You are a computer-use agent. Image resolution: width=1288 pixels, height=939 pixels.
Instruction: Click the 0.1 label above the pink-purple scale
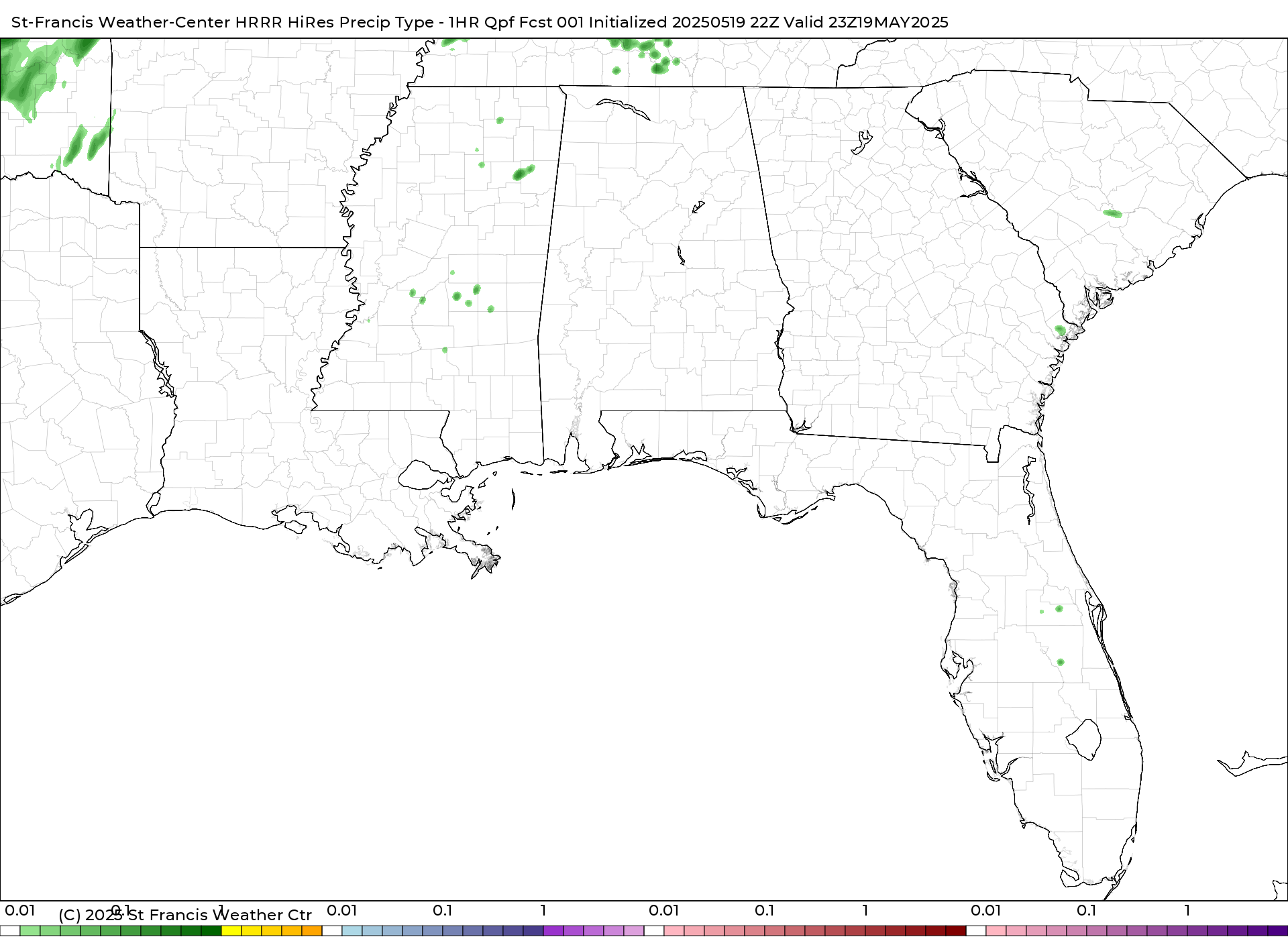1087,911
